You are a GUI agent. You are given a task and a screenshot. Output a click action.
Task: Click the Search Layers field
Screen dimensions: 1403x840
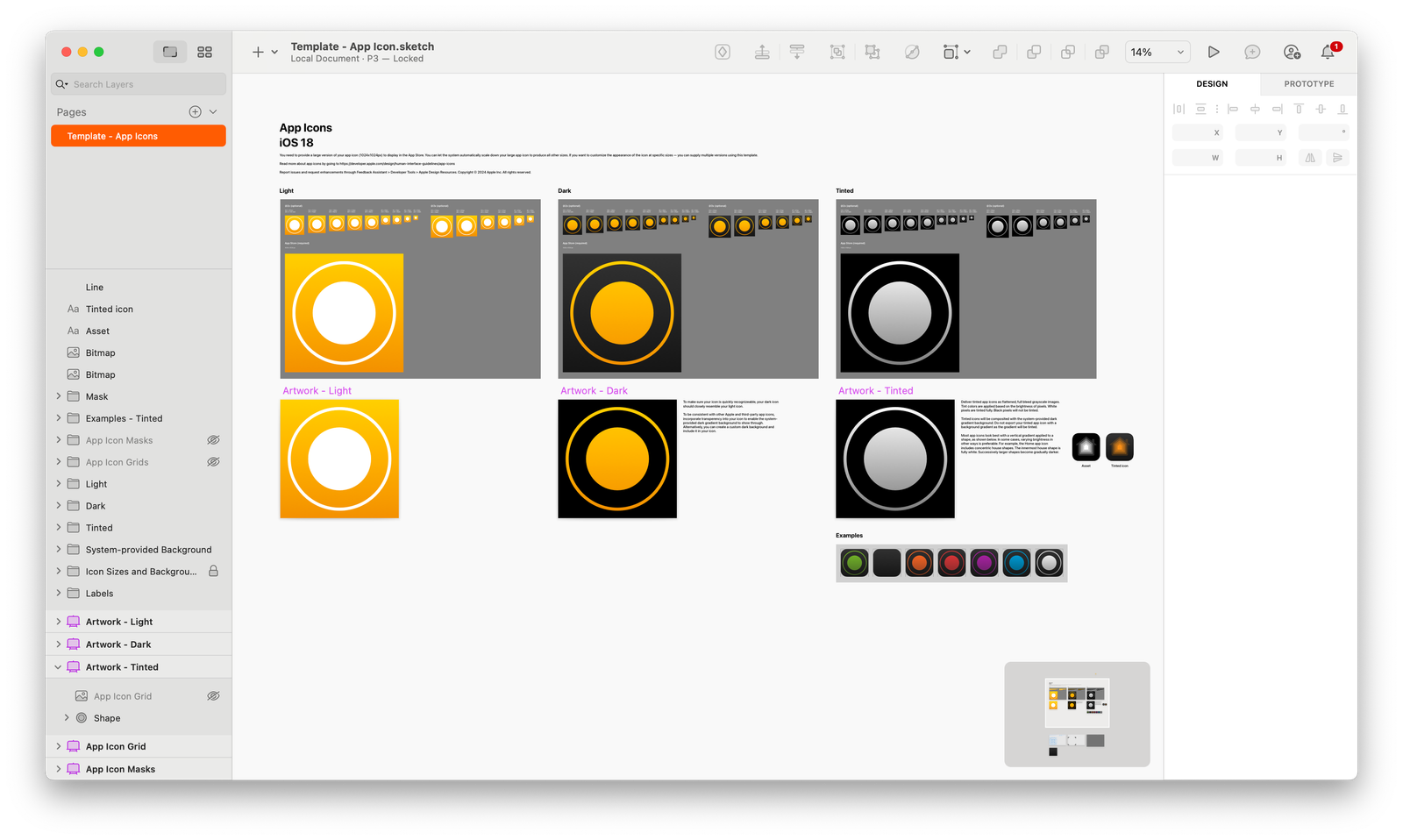138,83
